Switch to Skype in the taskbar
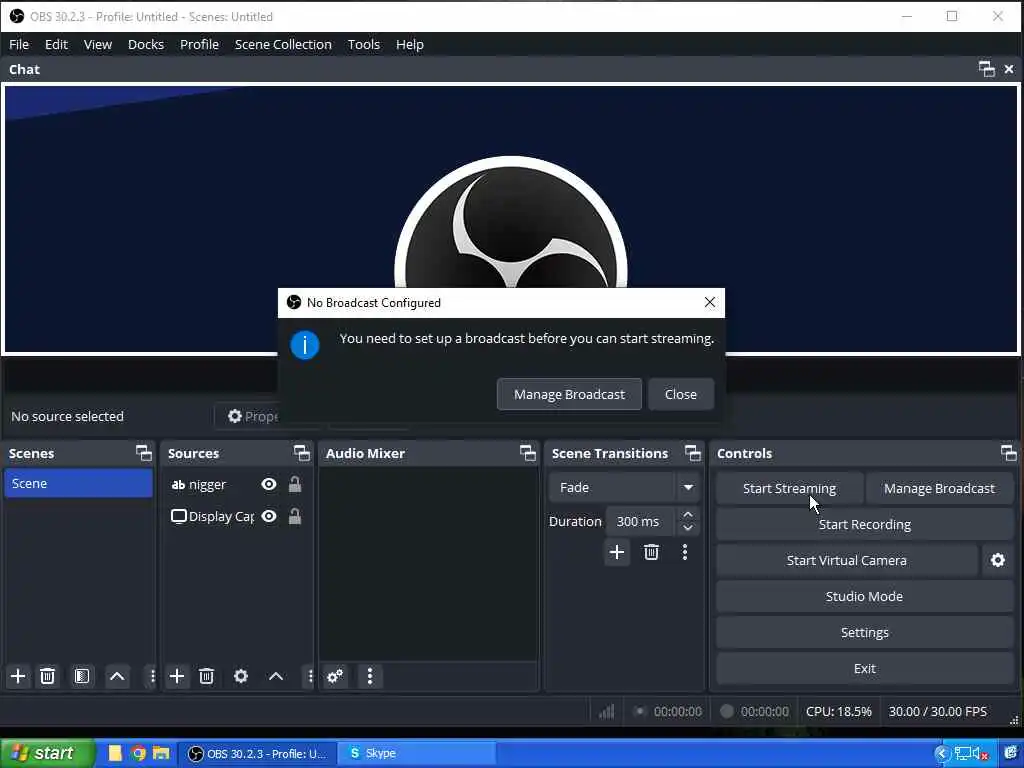The image size is (1024, 768). coord(418,754)
